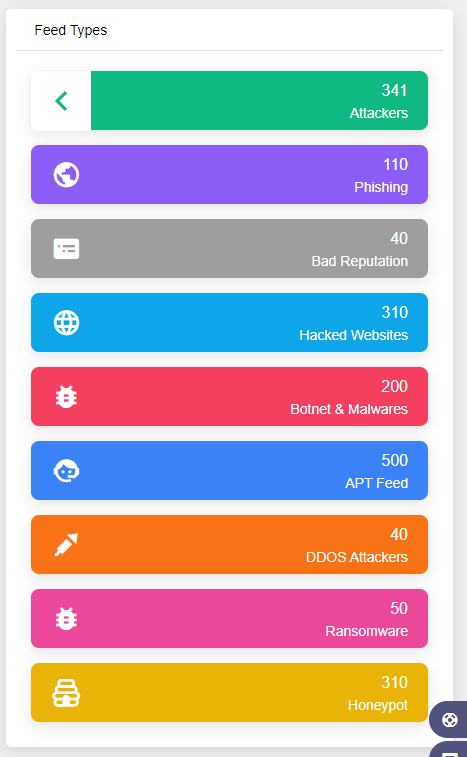
Task: Click the globe icon on Phishing card
Action: click(x=66, y=175)
